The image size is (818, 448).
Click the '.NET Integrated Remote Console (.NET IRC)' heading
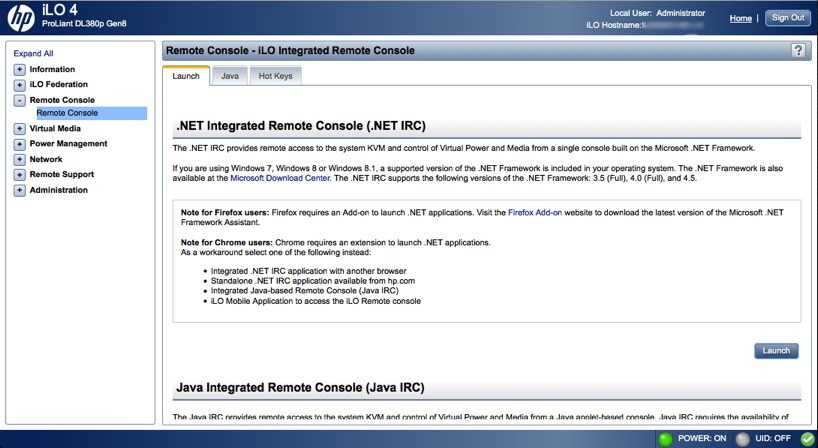click(301, 126)
